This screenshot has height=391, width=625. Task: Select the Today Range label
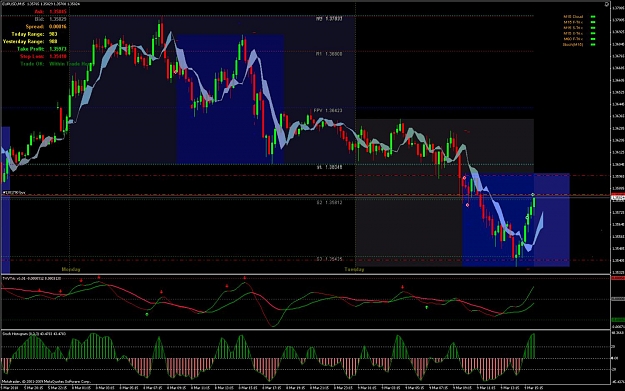click(x=28, y=34)
